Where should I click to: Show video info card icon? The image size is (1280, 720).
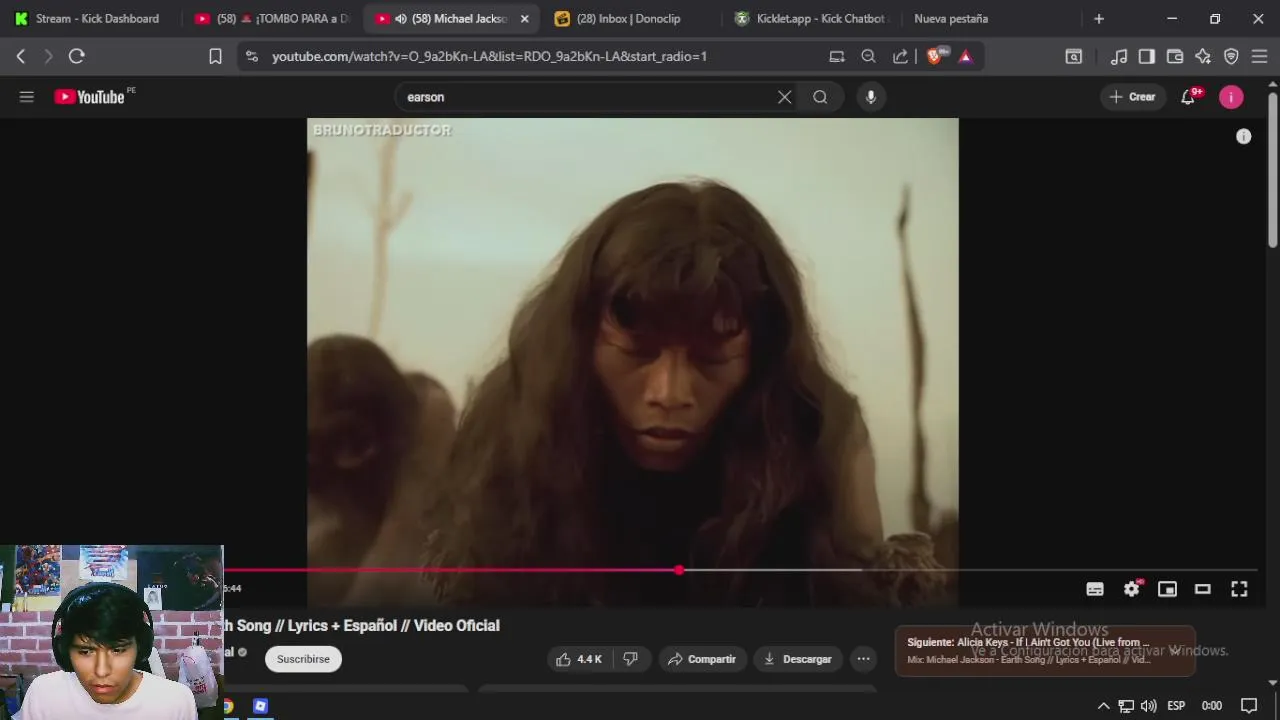[x=1243, y=136]
